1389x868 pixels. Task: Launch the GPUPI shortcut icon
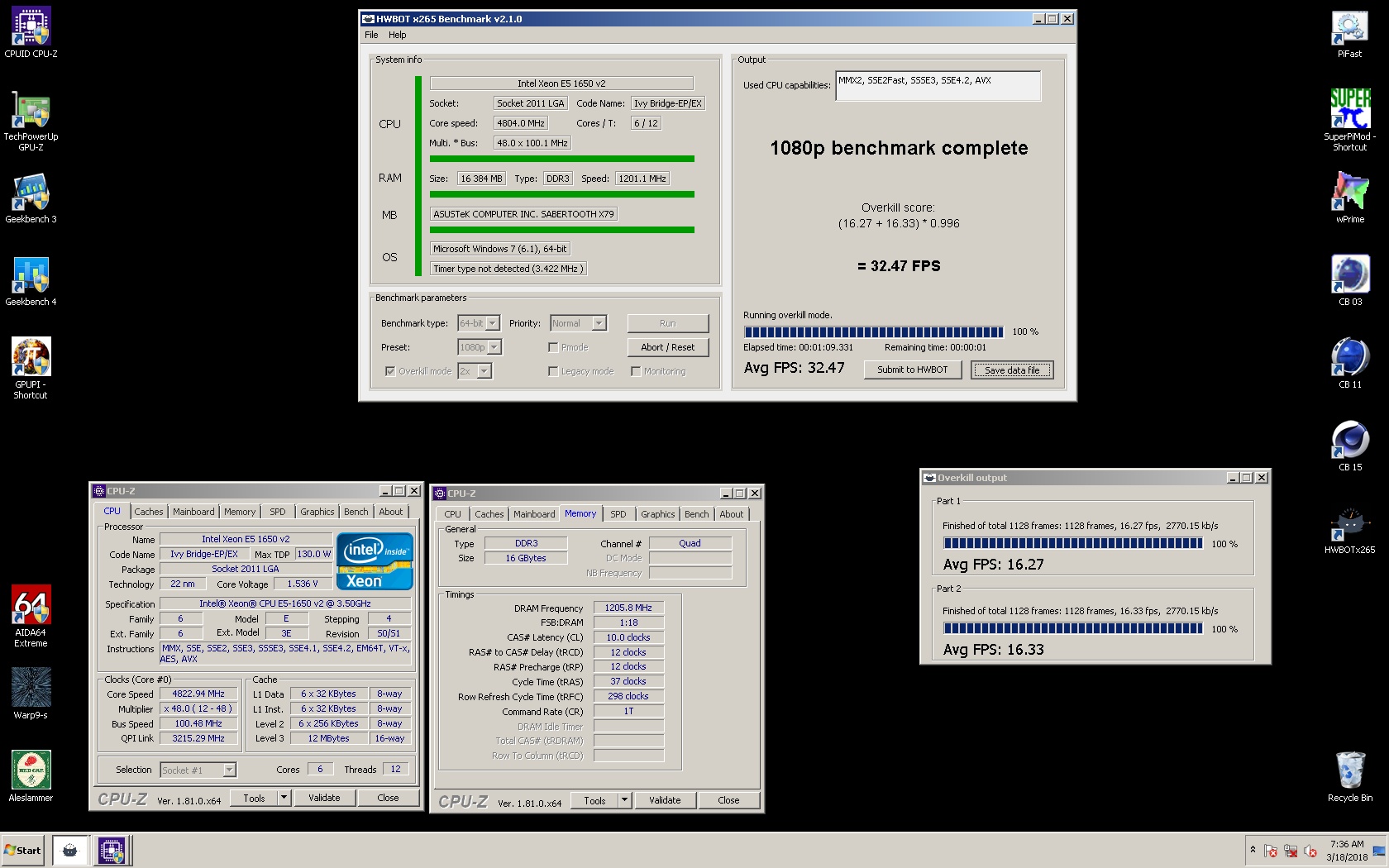pyautogui.click(x=31, y=369)
